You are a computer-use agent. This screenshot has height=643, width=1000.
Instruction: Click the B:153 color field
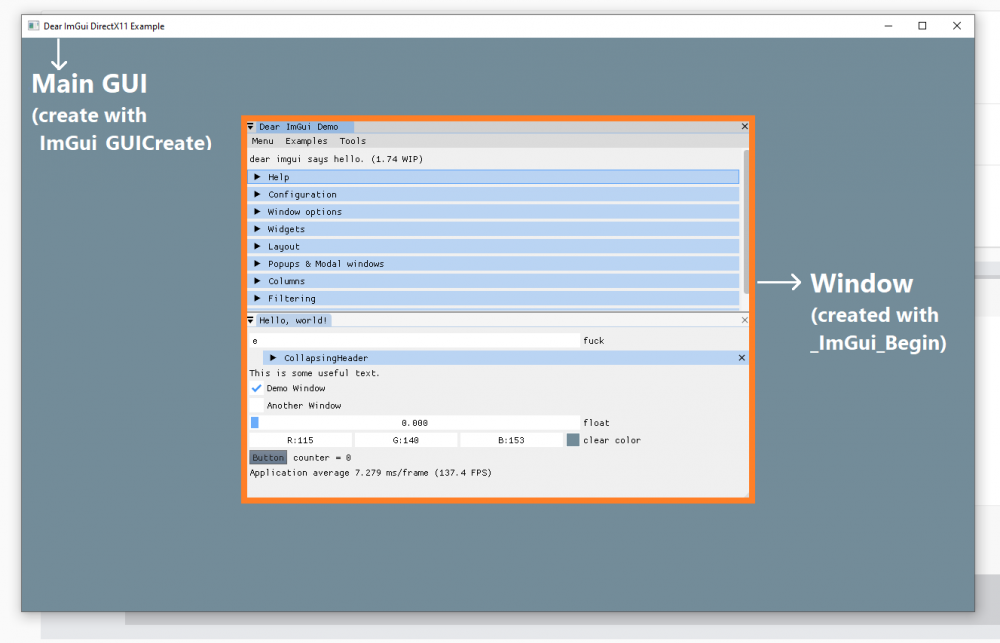coord(511,440)
